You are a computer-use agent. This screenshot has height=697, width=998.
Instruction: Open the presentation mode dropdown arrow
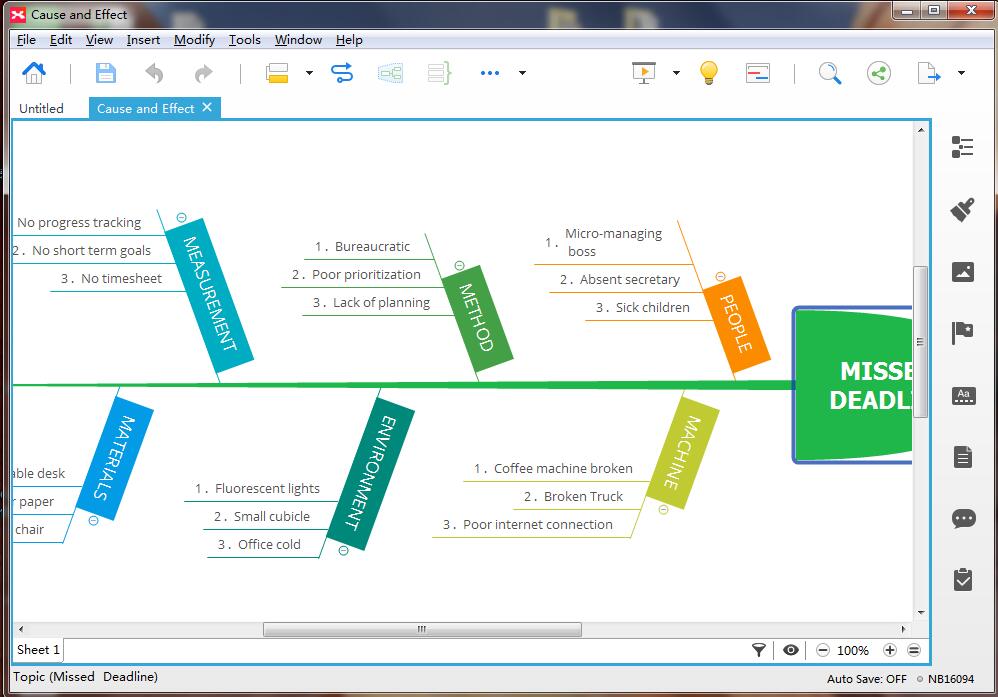pos(676,73)
